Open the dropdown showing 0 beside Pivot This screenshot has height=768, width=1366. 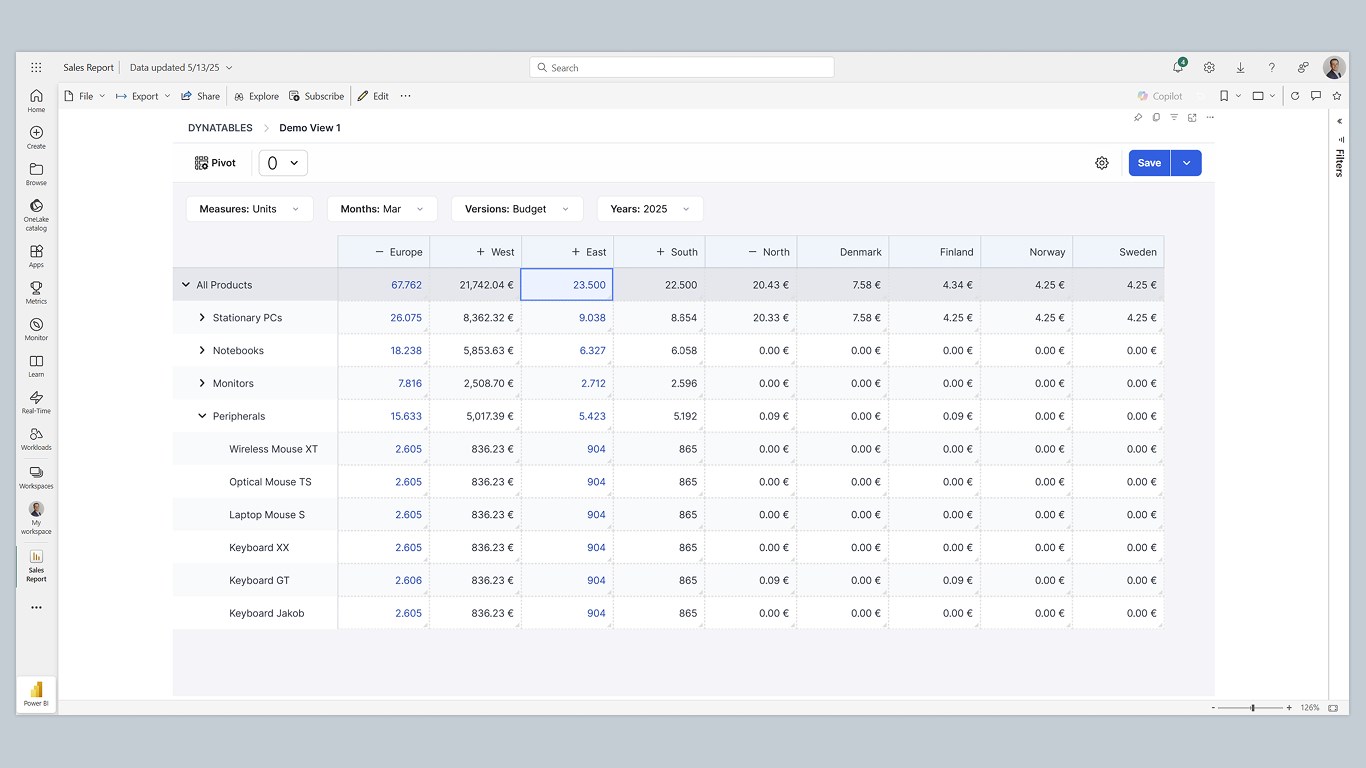[283, 163]
